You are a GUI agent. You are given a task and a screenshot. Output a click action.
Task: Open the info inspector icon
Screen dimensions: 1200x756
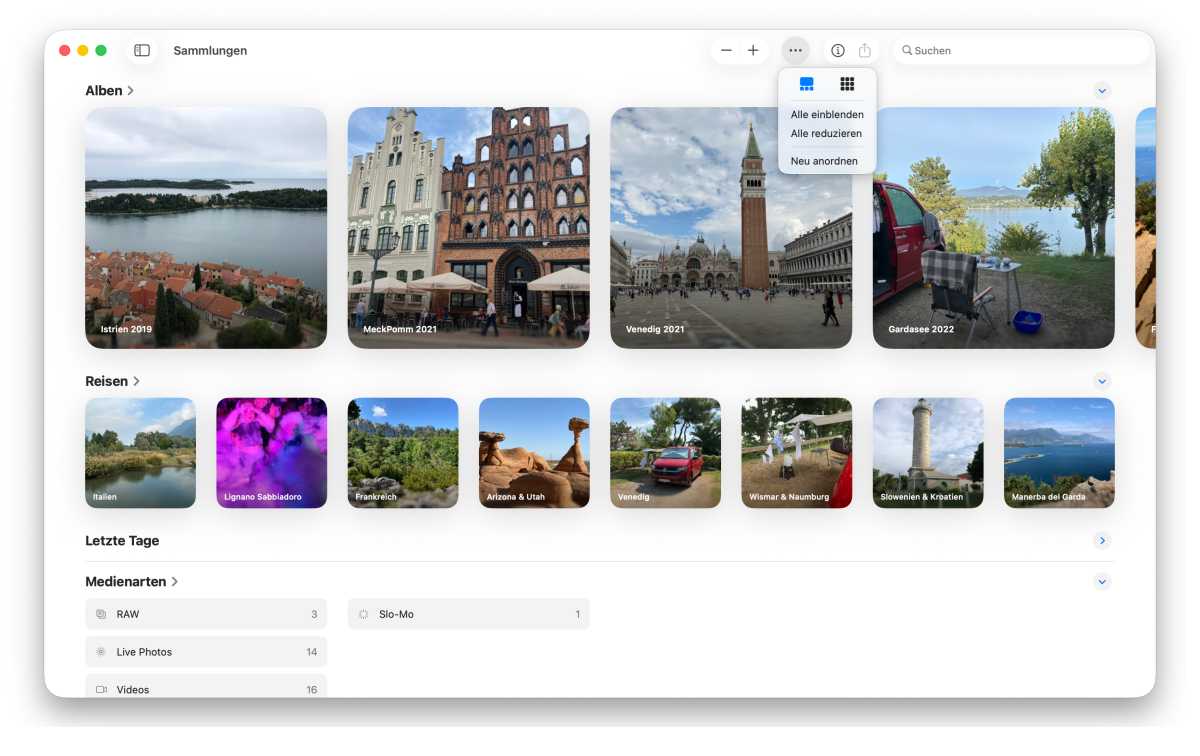coord(838,50)
